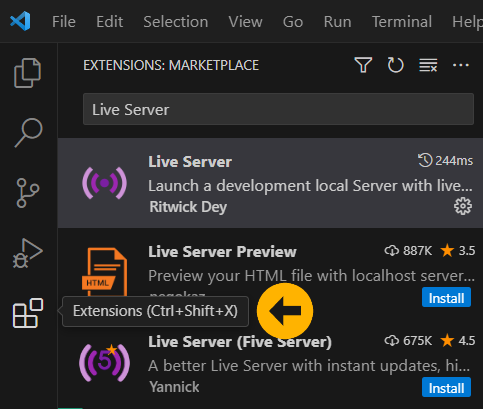Select the Live Server (Five Server) title
Viewport: 483px width, 411px height.
(240, 342)
